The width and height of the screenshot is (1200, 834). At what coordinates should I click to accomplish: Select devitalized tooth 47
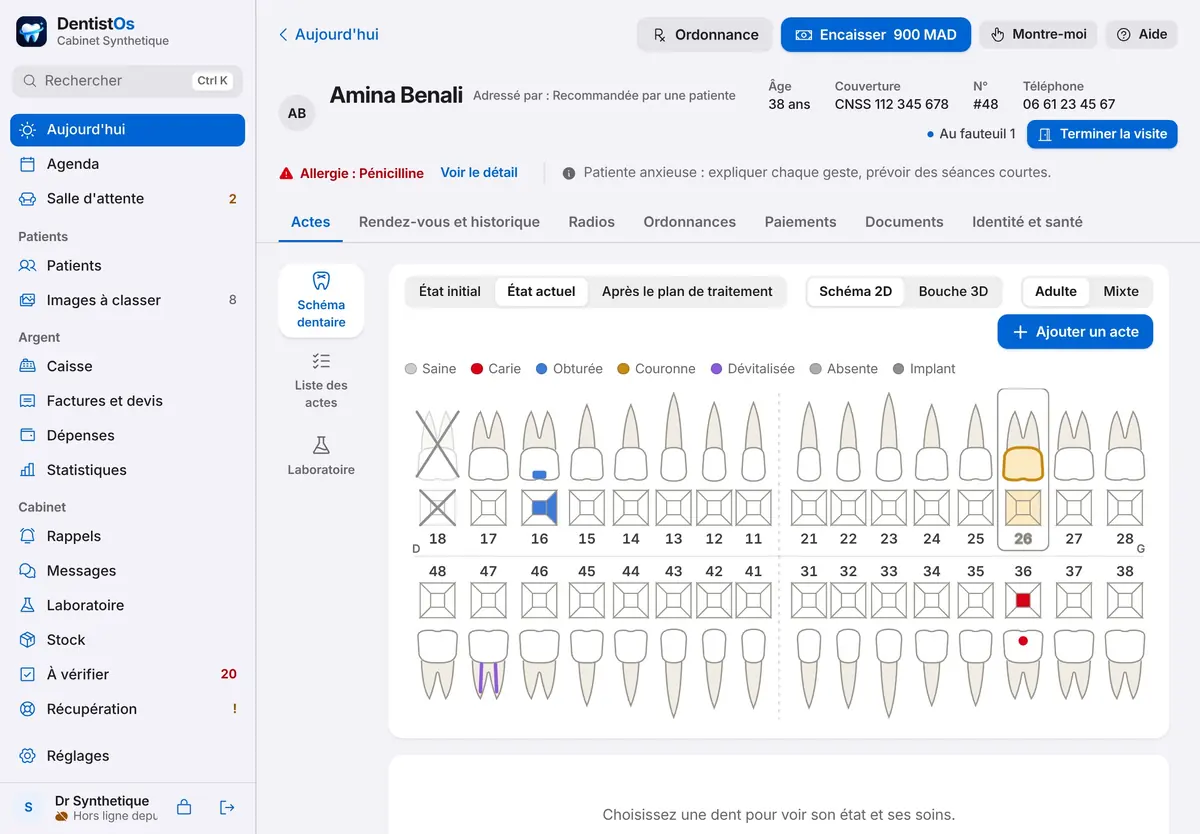[x=488, y=634]
